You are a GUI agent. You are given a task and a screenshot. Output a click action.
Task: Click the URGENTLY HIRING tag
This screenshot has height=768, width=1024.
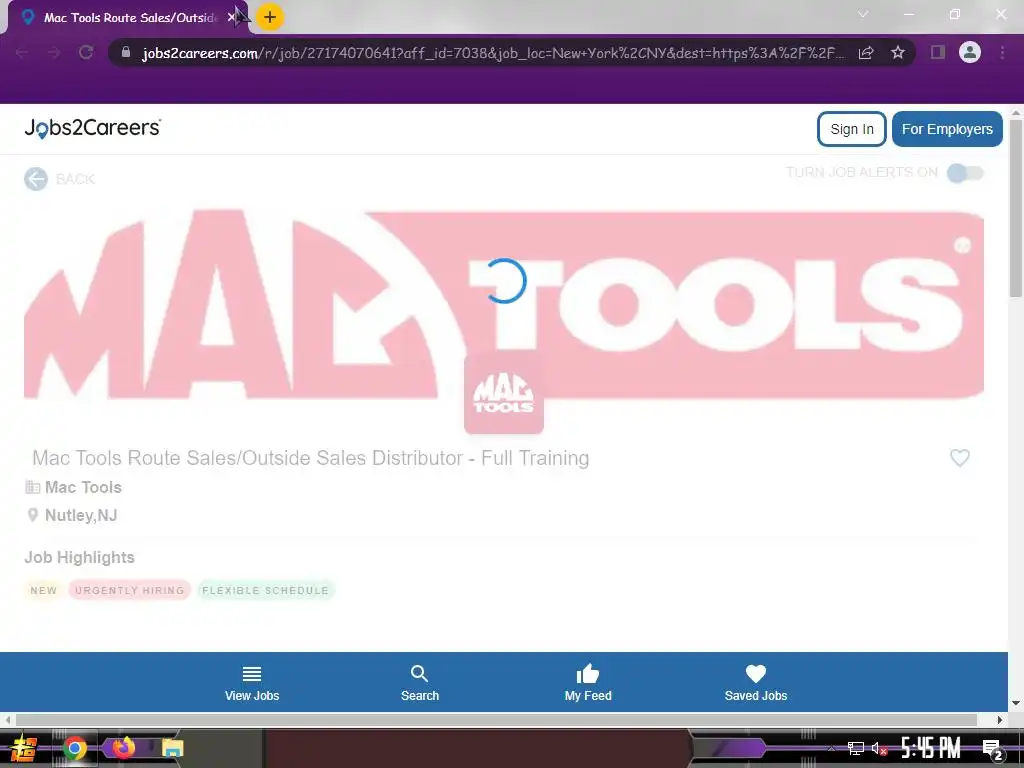click(129, 590)
